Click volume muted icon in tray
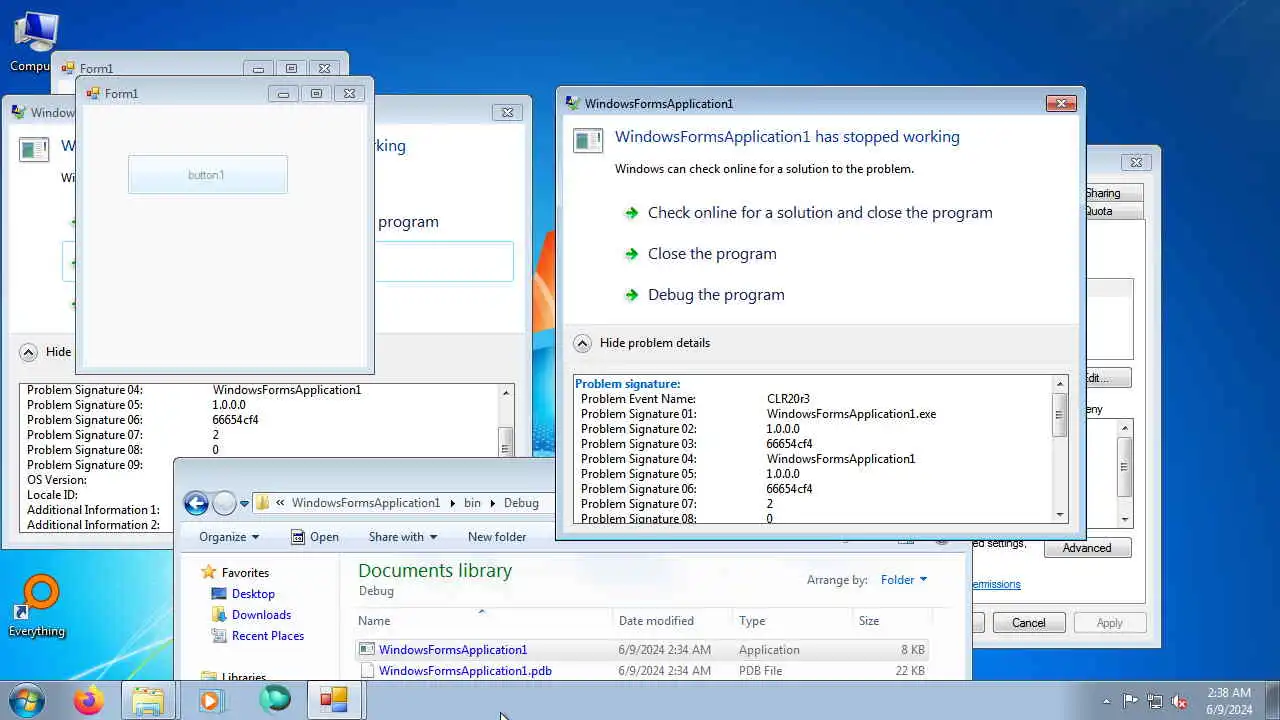This screenshot has height=720, width=1280. pos(1180,702)
